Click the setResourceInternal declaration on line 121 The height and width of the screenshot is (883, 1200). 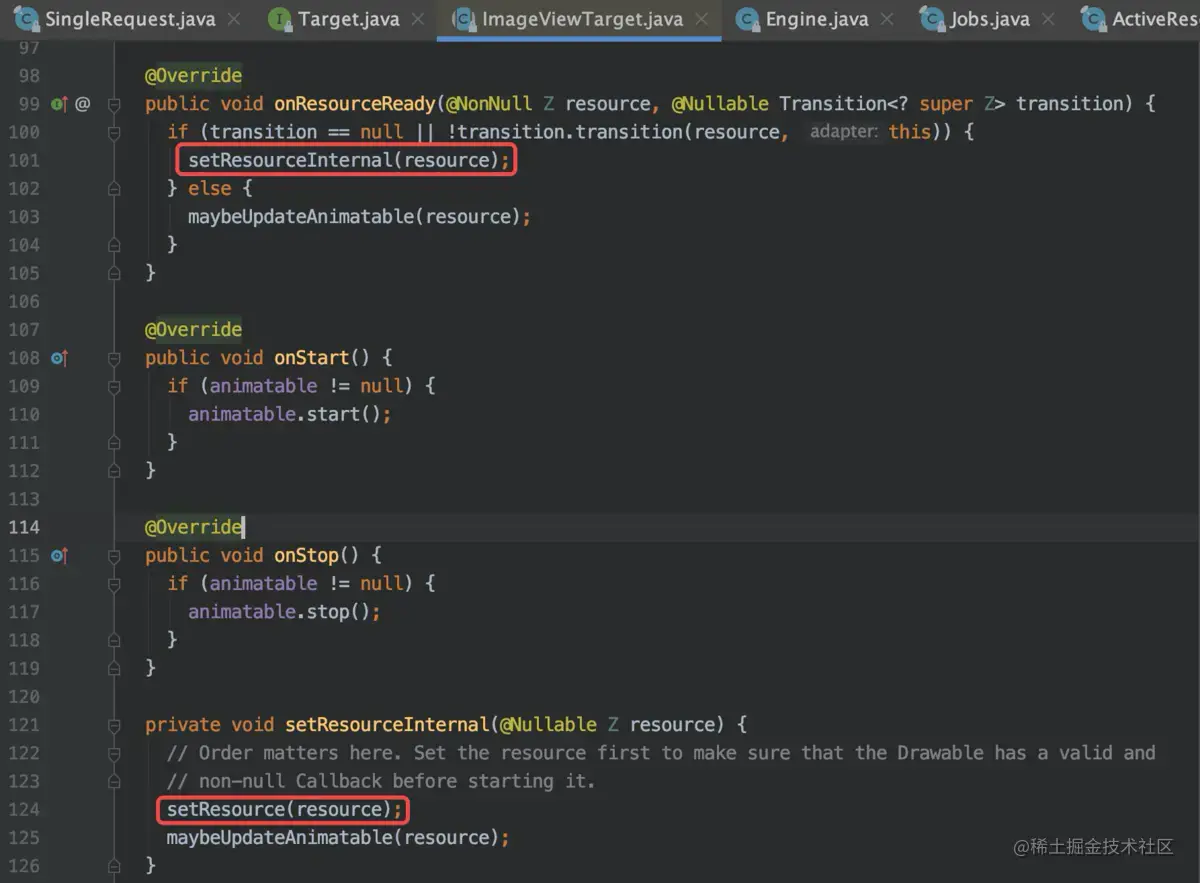pos(387,724)
